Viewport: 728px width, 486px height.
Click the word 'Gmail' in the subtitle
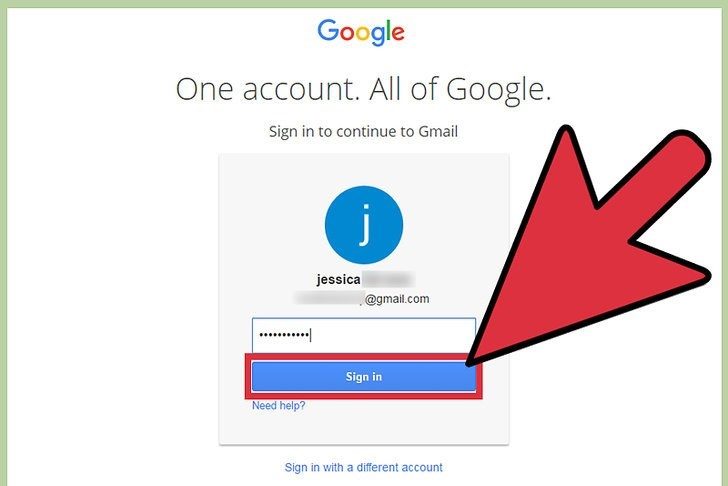438,131
